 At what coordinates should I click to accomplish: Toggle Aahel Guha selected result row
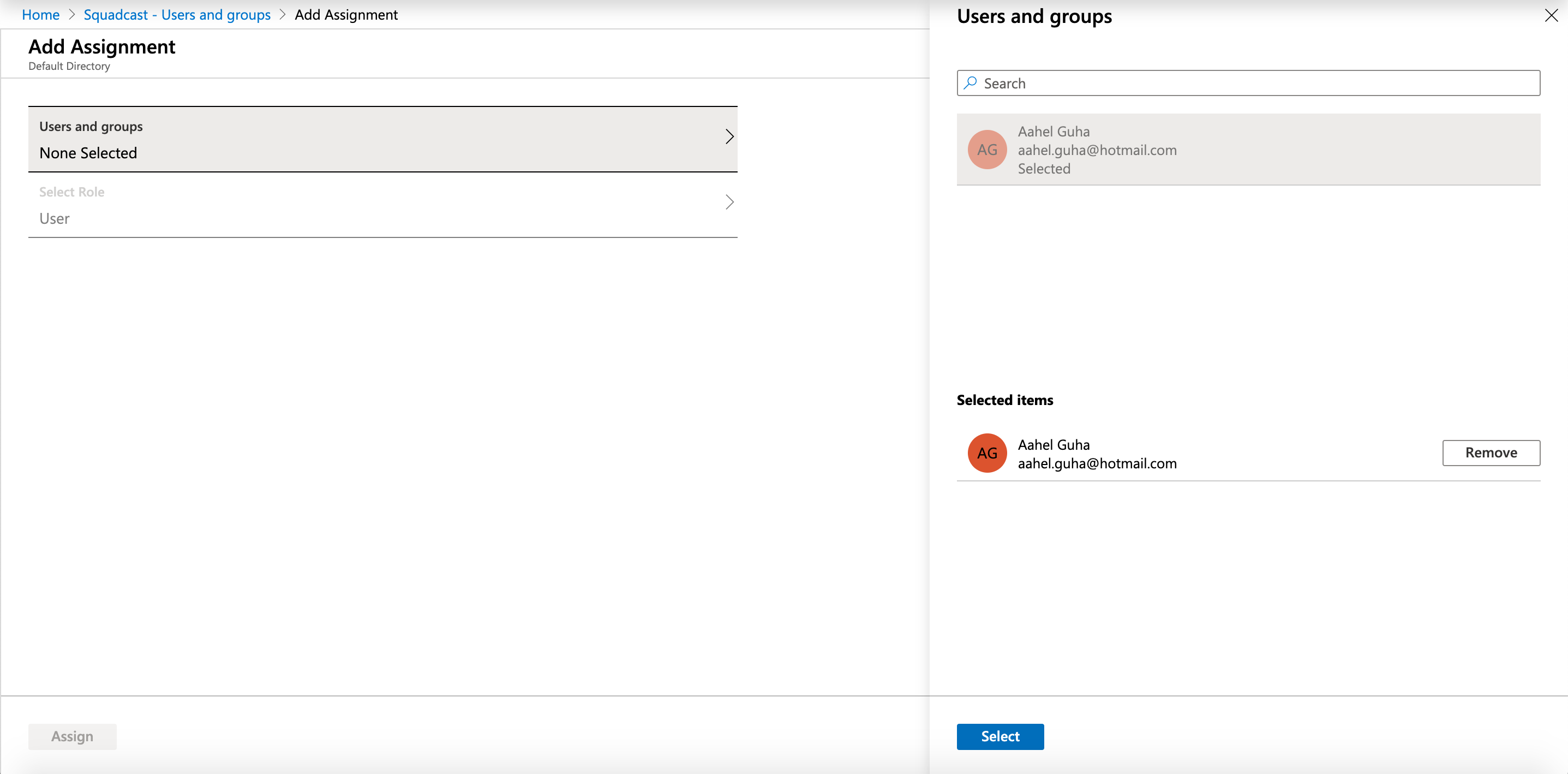(1248, 150)
